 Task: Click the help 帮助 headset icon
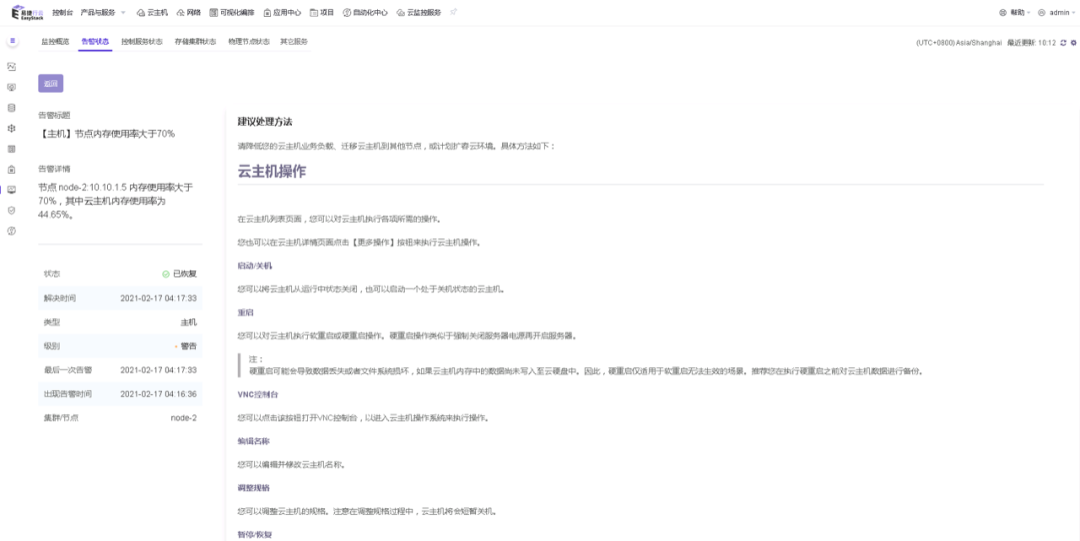point(1003,12)
